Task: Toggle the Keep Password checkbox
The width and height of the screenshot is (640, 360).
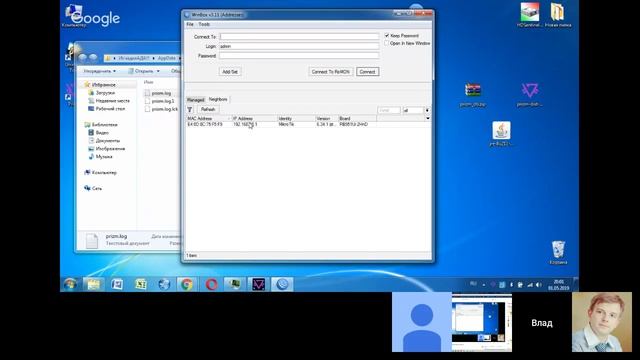Action: (387, 36)
